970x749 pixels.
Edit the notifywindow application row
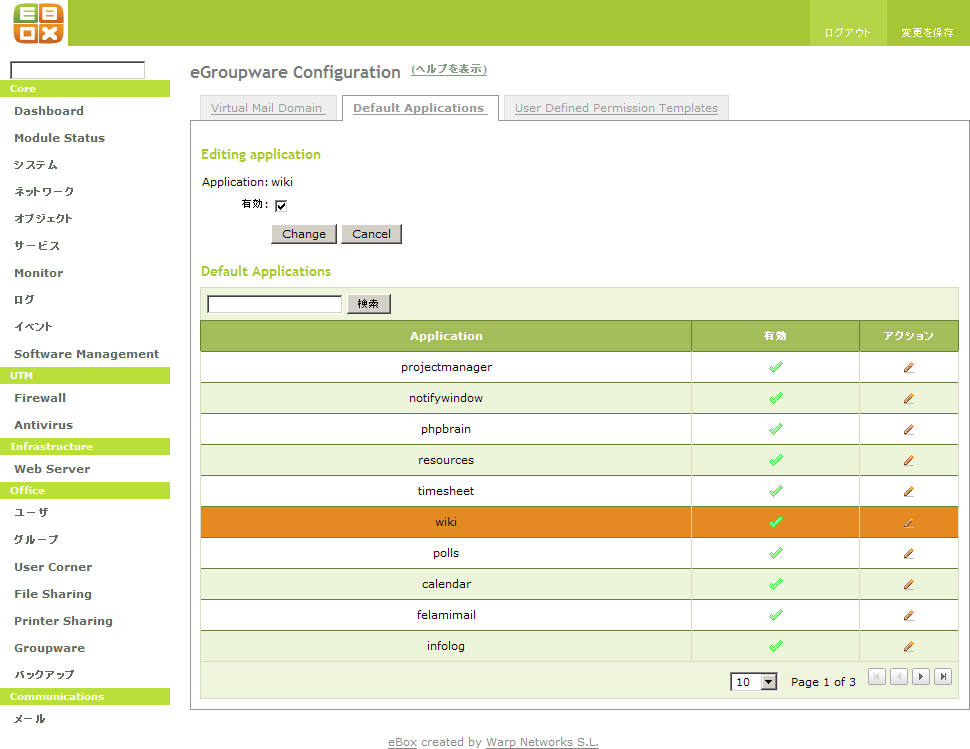pyautogui.click(x=908, y=398)
